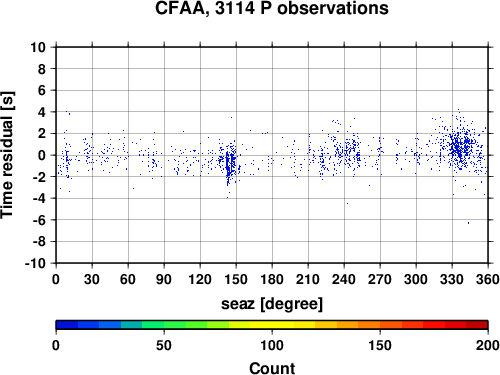Click the isolated outlier point near -6 seconds
The height and width of the screenshot is (375, 500).
tap(468, 223)
